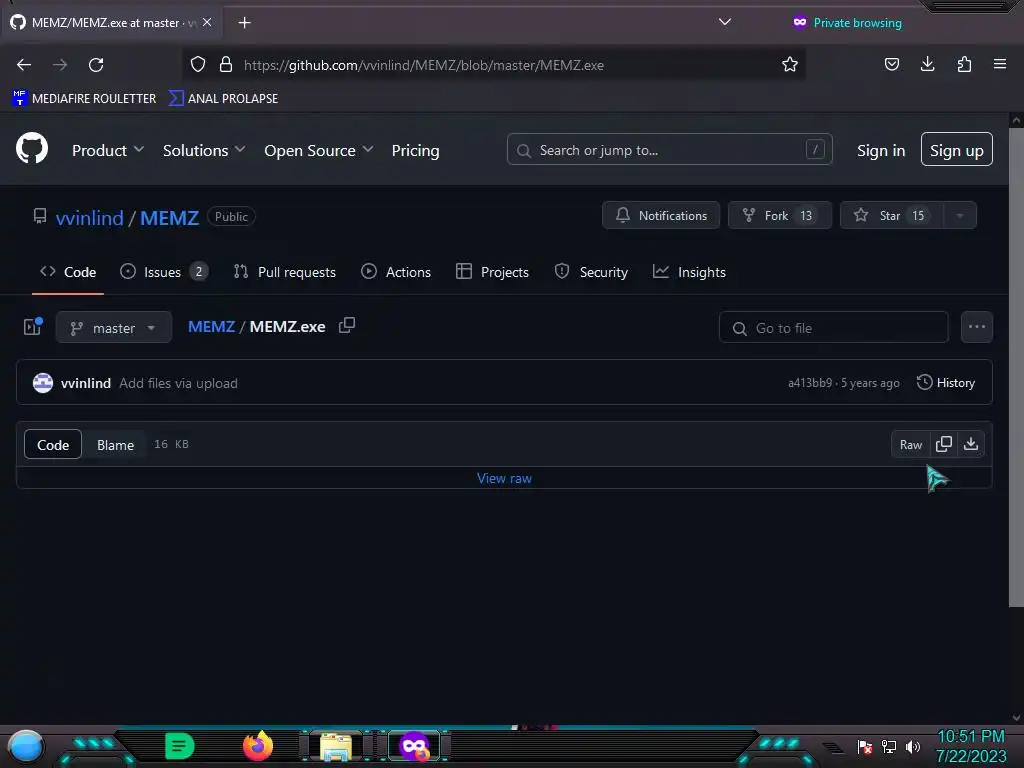1024x768 pixels.
Task: Open the MEMZ repository name link
Action: 169,217
